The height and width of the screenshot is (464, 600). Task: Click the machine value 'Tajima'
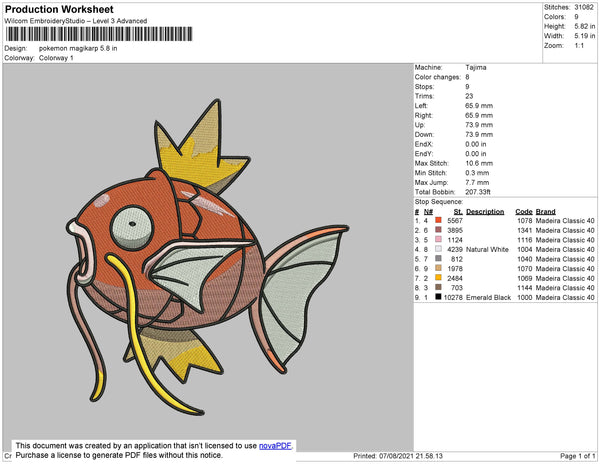(x=476, y=67)
